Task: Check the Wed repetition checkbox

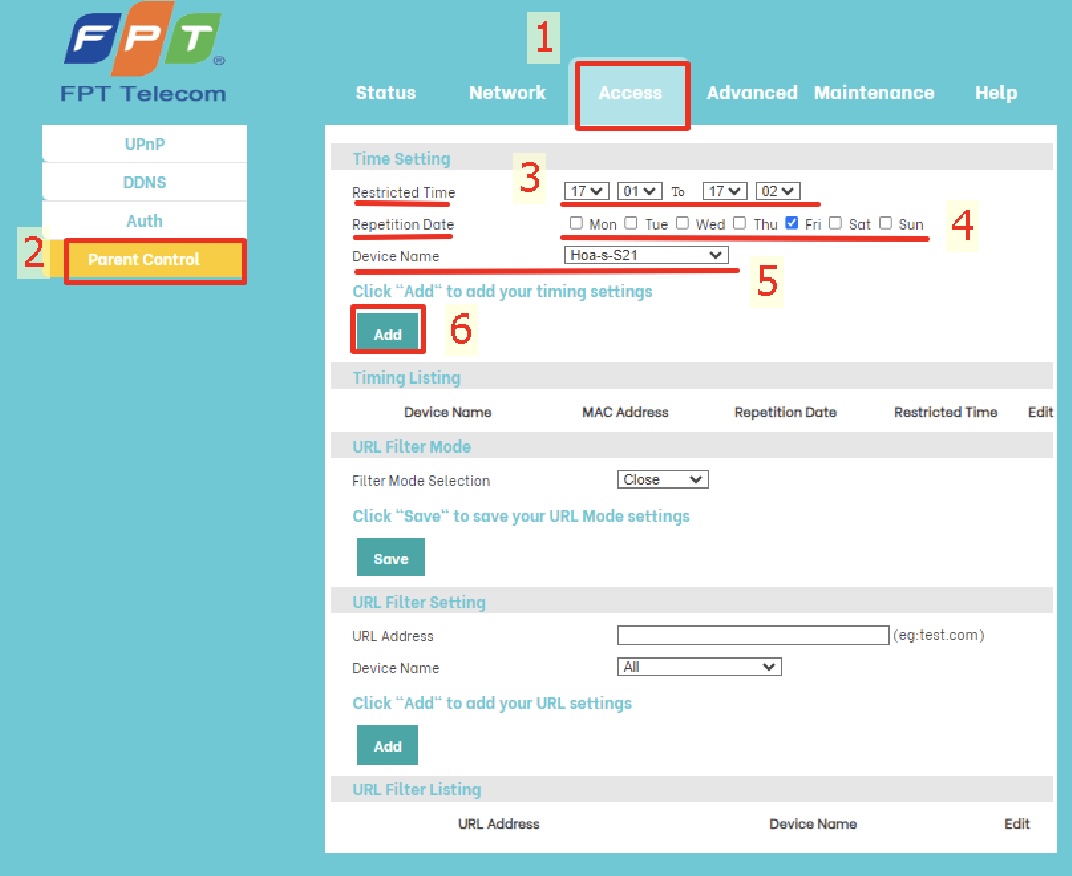Action: point(682,223)
